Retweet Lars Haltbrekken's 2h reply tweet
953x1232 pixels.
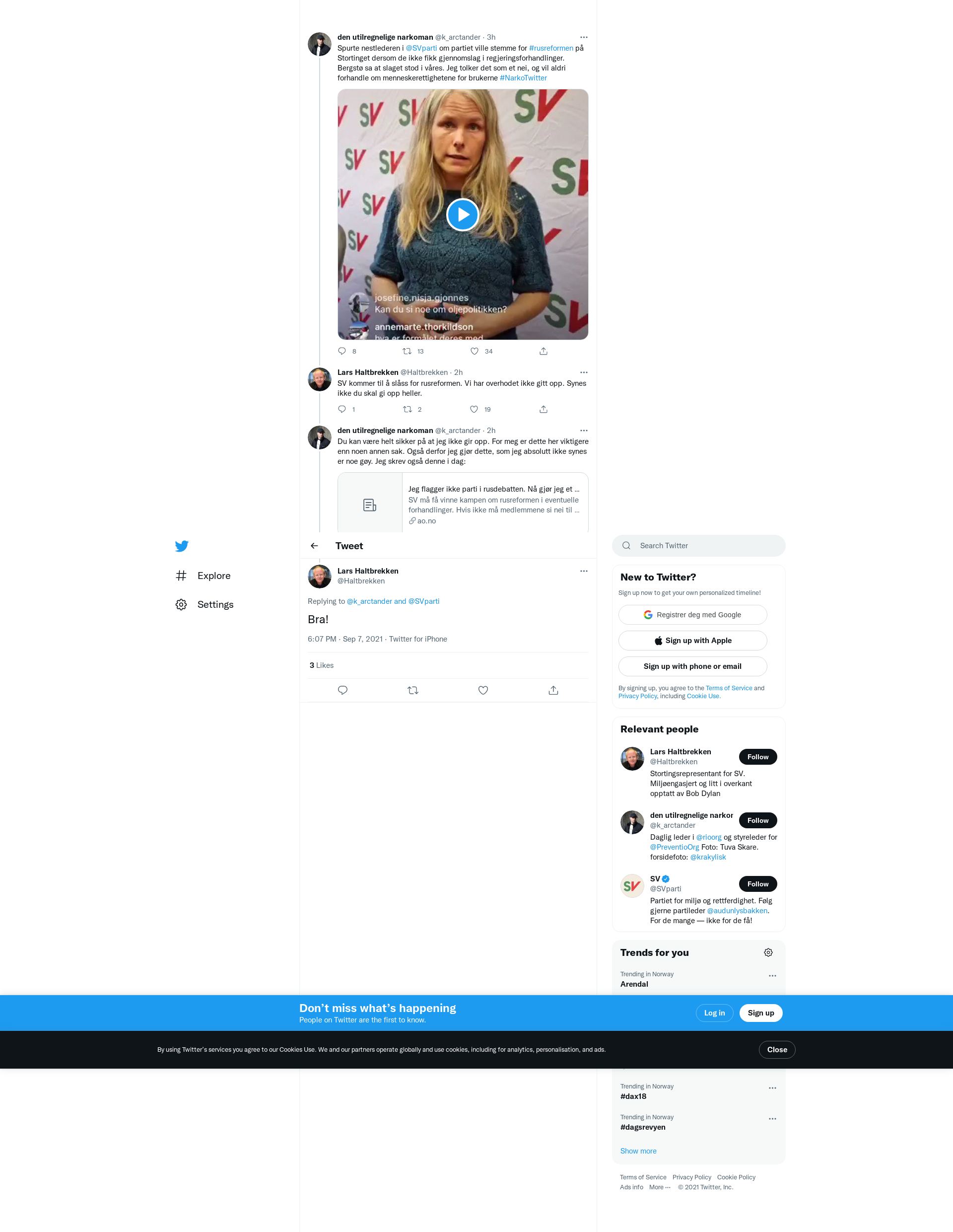coord(407,410)
